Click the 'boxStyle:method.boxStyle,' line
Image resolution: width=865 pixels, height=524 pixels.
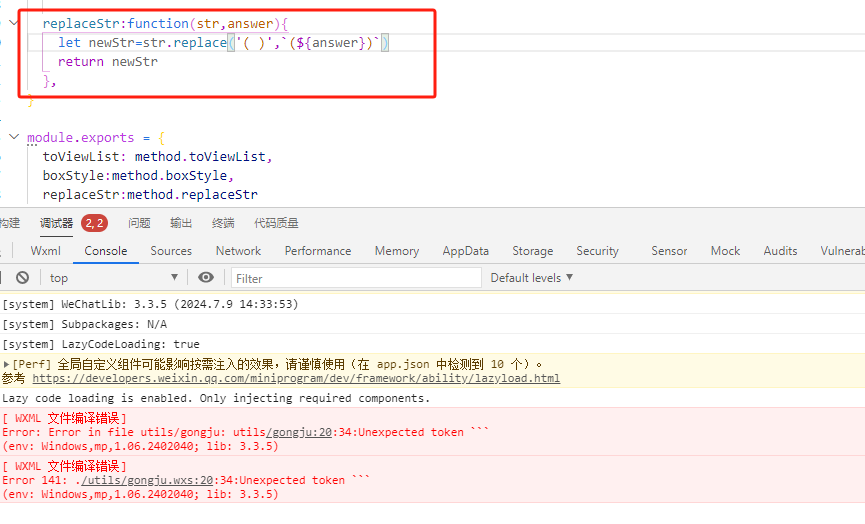click(x=138, y=175)
